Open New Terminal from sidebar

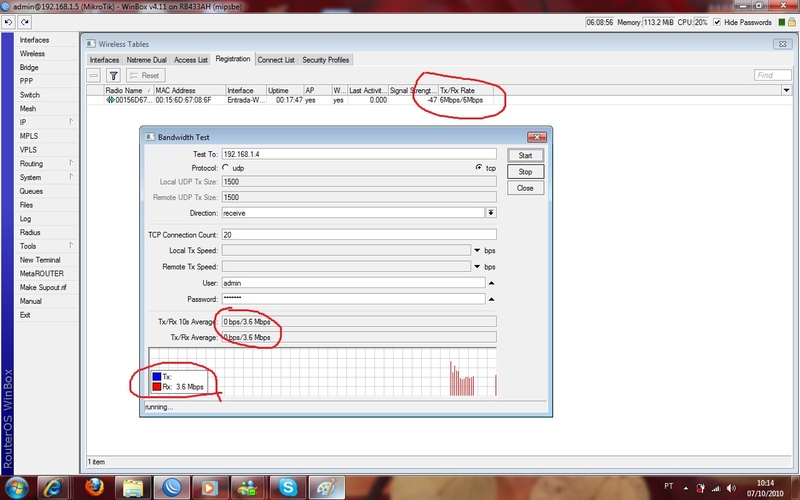coord(40,260)
